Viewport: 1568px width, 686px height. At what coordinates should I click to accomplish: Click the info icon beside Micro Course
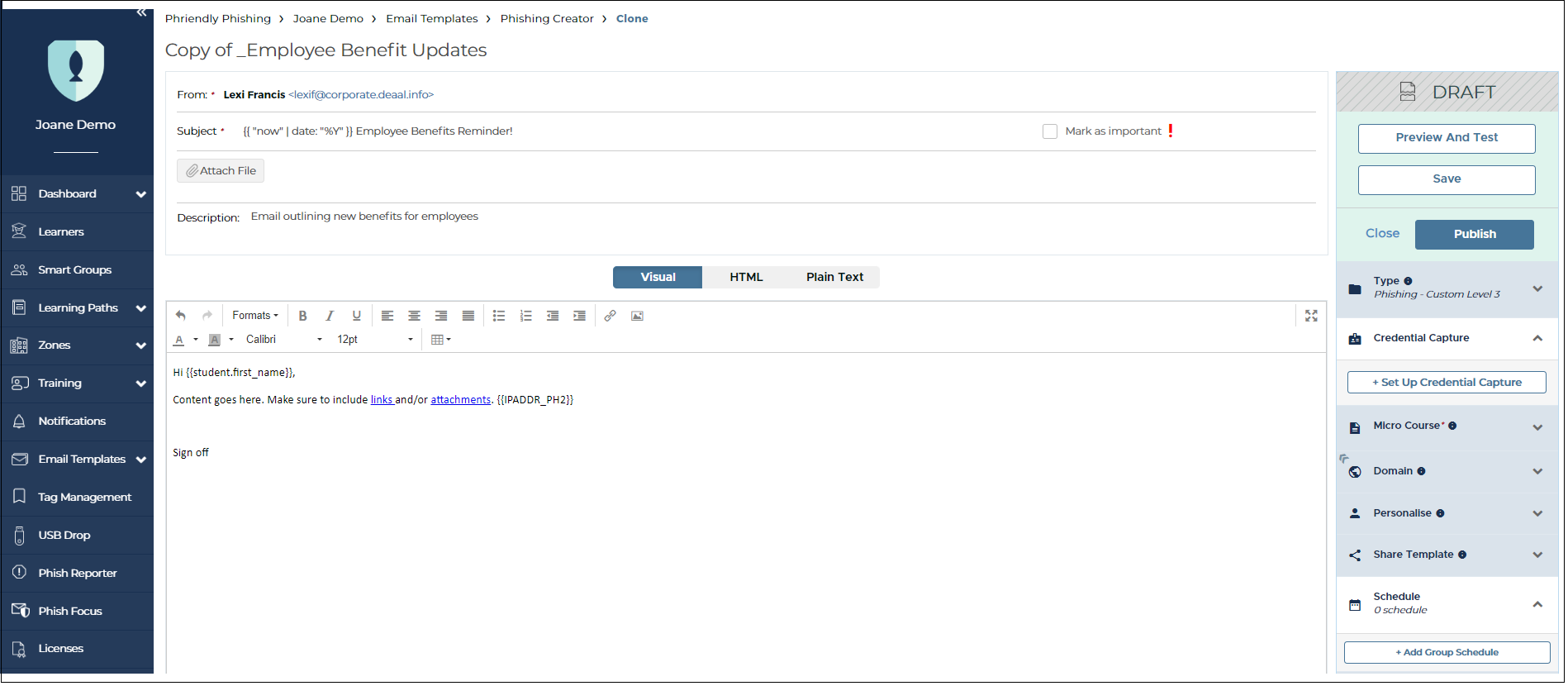click(x=1453, y=426)
